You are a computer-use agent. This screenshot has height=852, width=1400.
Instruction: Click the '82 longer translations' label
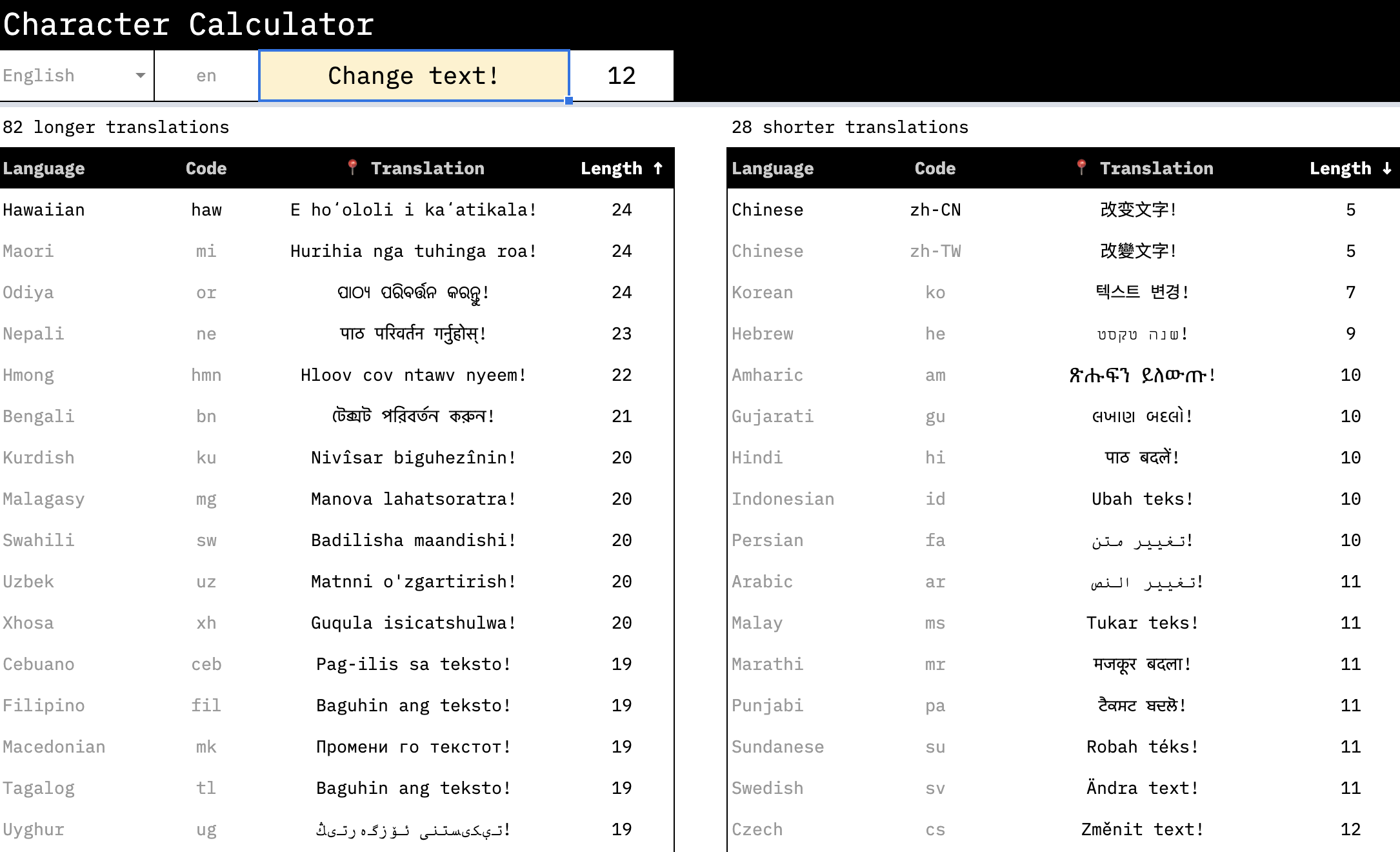tap(115, 127)
